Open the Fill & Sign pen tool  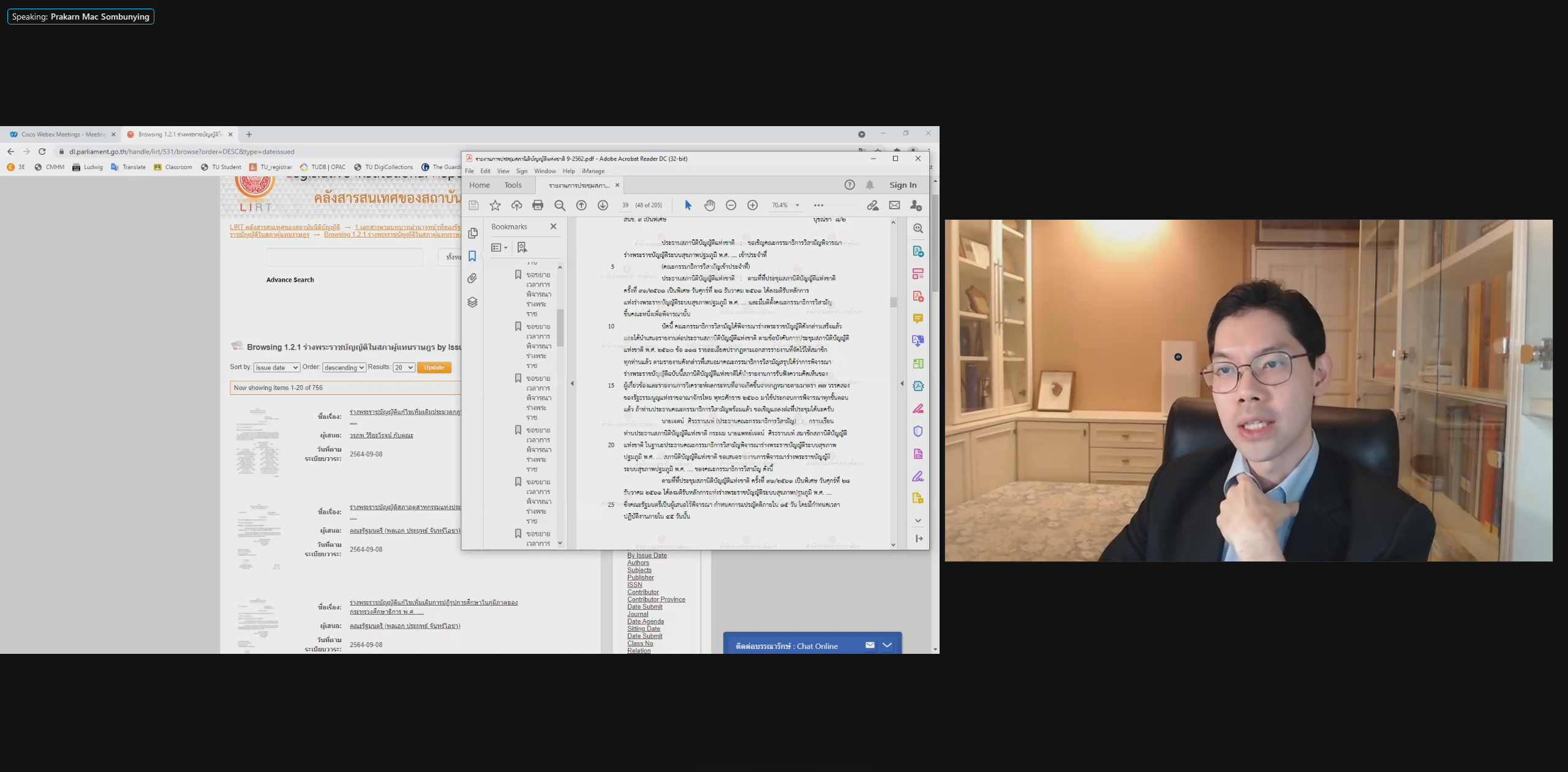pyautogui.click(x=918, y=476)
